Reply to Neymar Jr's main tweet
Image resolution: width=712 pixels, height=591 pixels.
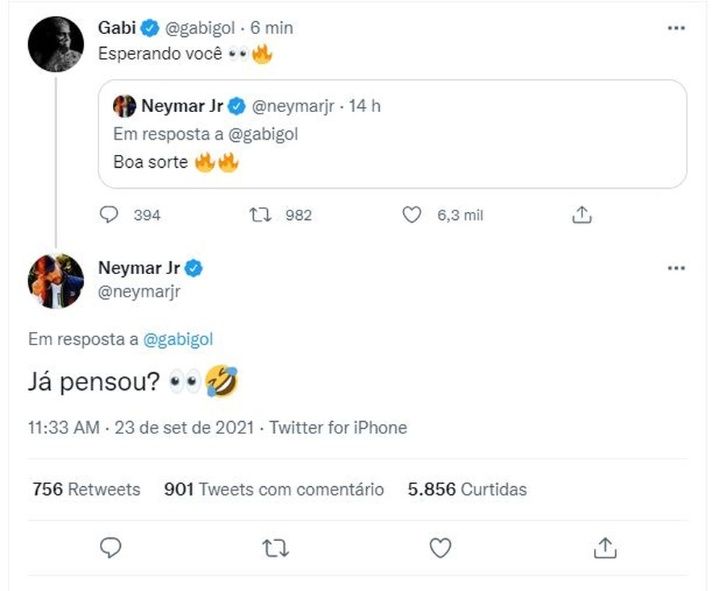tap(111, 547)
